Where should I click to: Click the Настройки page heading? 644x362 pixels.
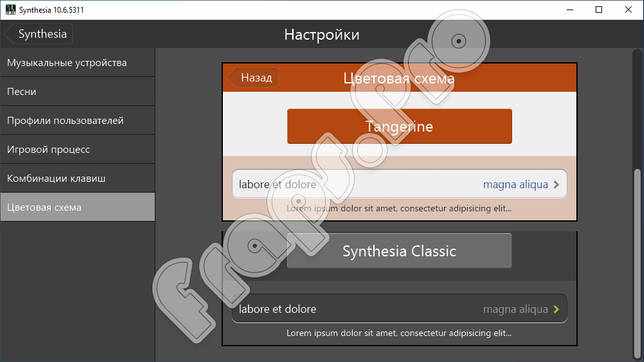322,35
